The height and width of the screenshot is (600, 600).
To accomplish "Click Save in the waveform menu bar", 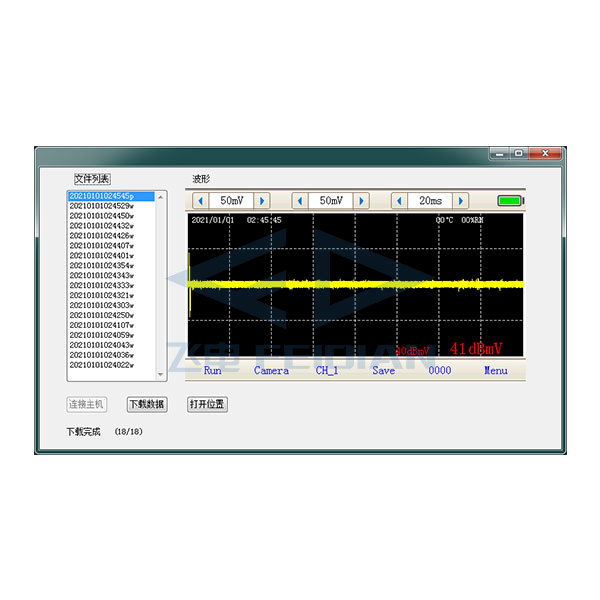I will [x=383, y=370].
